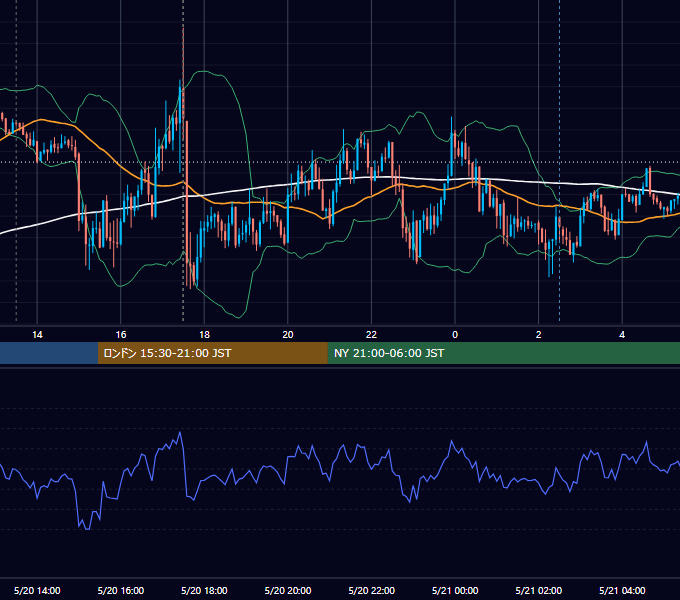Click the NY 21:00-06:00 JST session bar
The height and width of the screenshot is (600, 680).
point(503,353)
